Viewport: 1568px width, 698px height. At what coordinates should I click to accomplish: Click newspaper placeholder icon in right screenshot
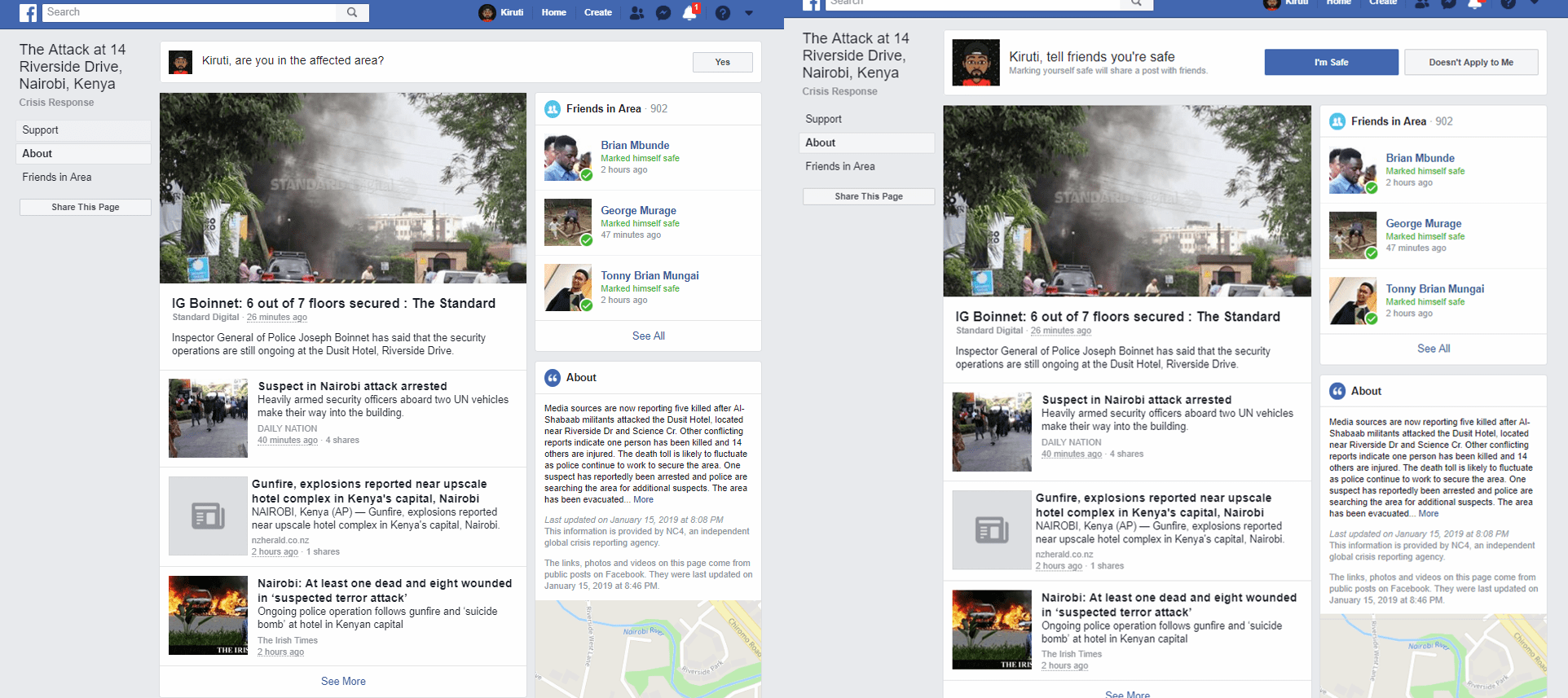pyautogui.click(x=992, y=530)
